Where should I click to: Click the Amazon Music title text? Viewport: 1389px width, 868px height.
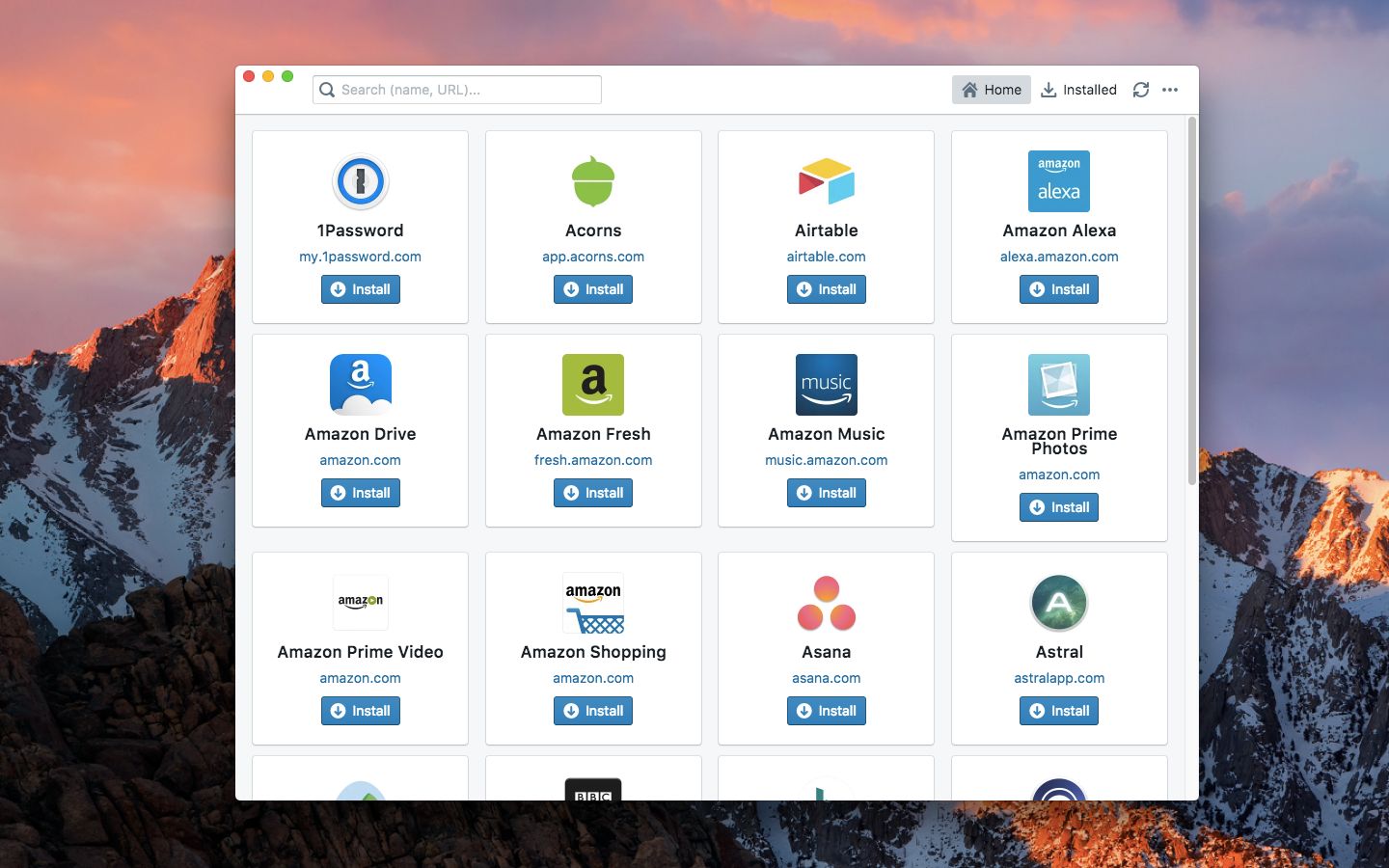(x=827, y=434)
